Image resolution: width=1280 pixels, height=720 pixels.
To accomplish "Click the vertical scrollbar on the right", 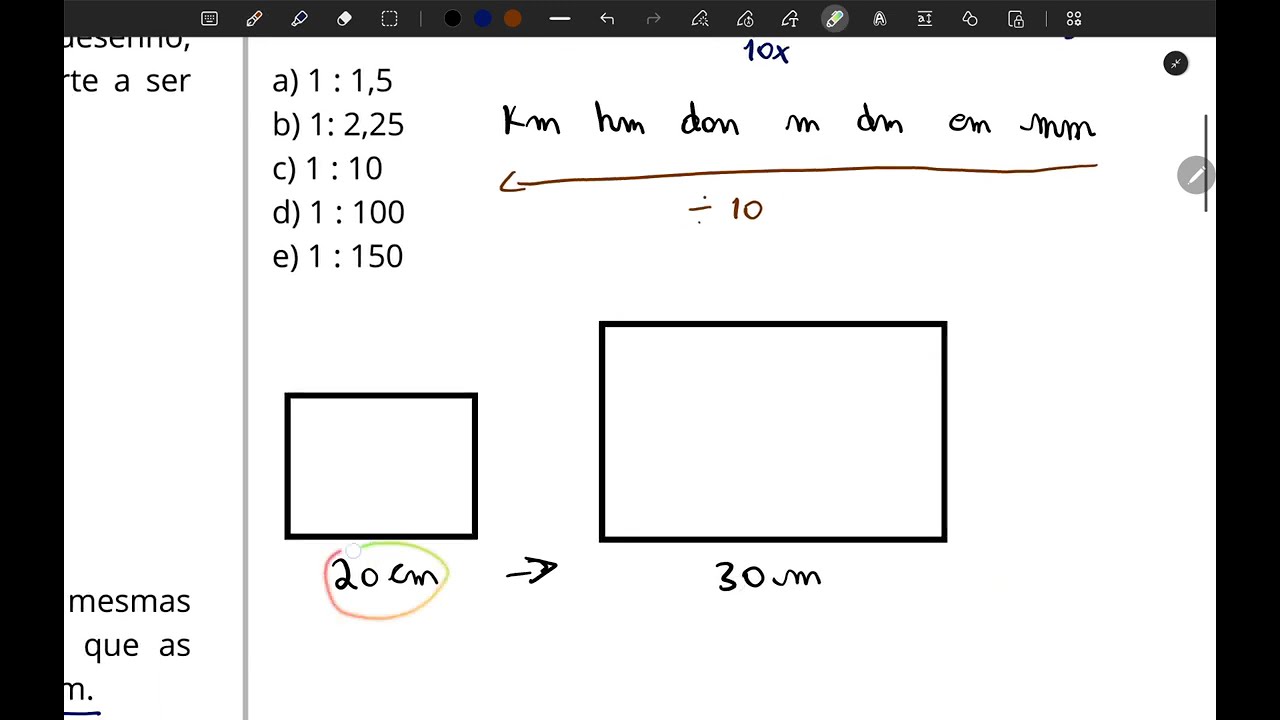I will 1206,163.
